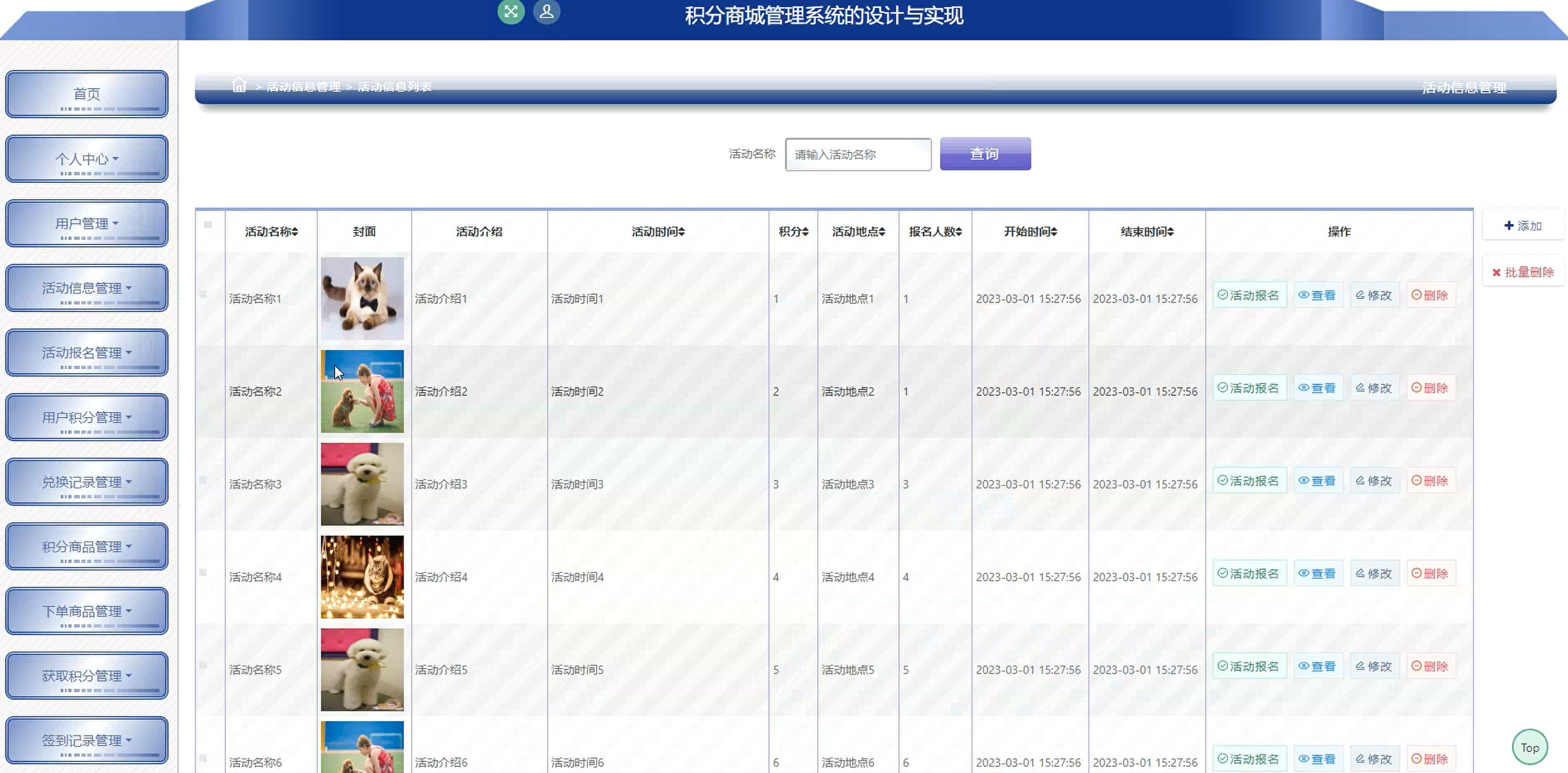The image size is (1568, 773).
Task: Check the row checkbox for 活动名称6
Action: point(203,758)
